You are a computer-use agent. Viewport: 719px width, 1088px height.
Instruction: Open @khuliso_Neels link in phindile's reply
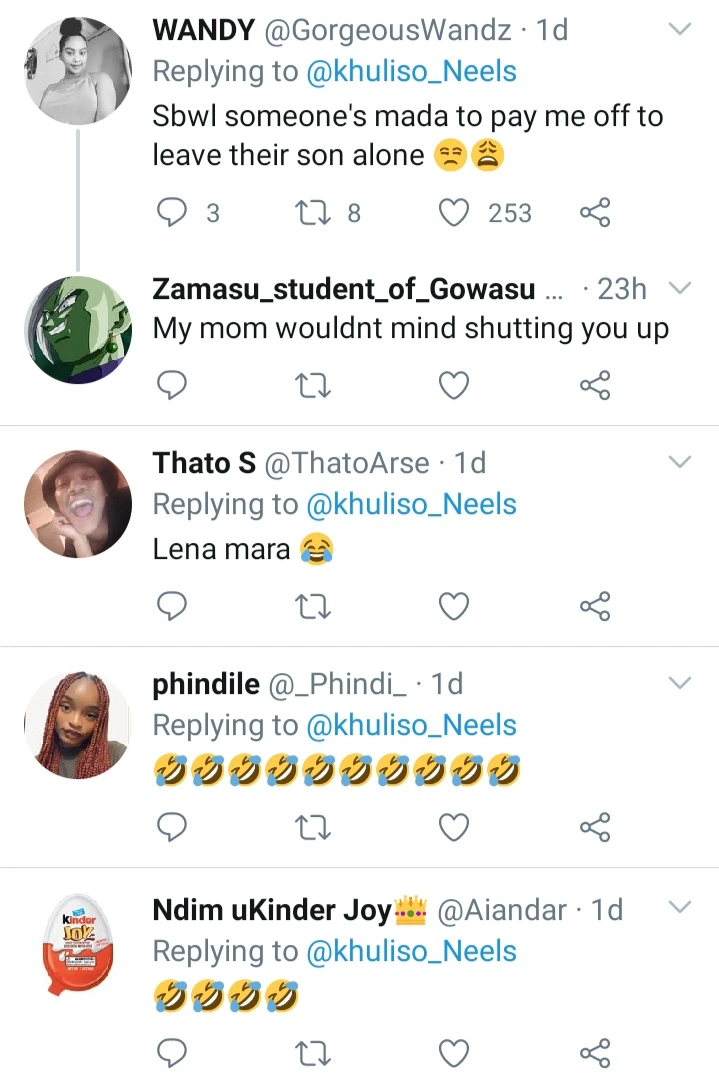coord(411,725)
